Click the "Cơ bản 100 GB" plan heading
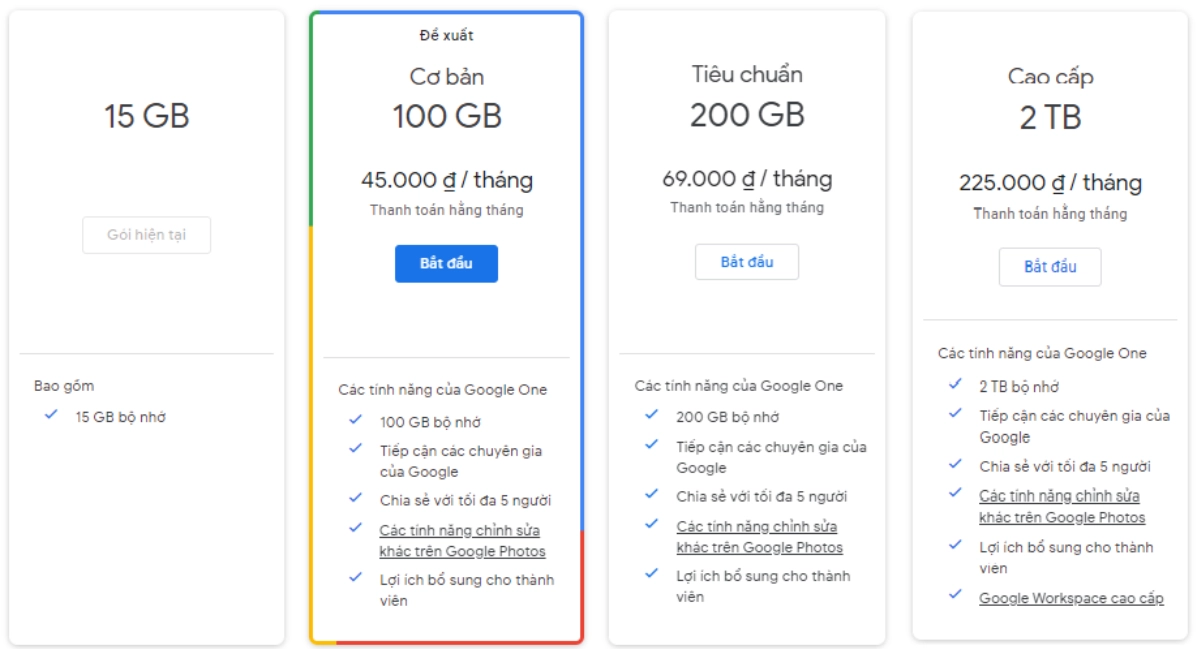This screenshot has width=1200, height=649. pyautogui.click(x=448, y=95)
